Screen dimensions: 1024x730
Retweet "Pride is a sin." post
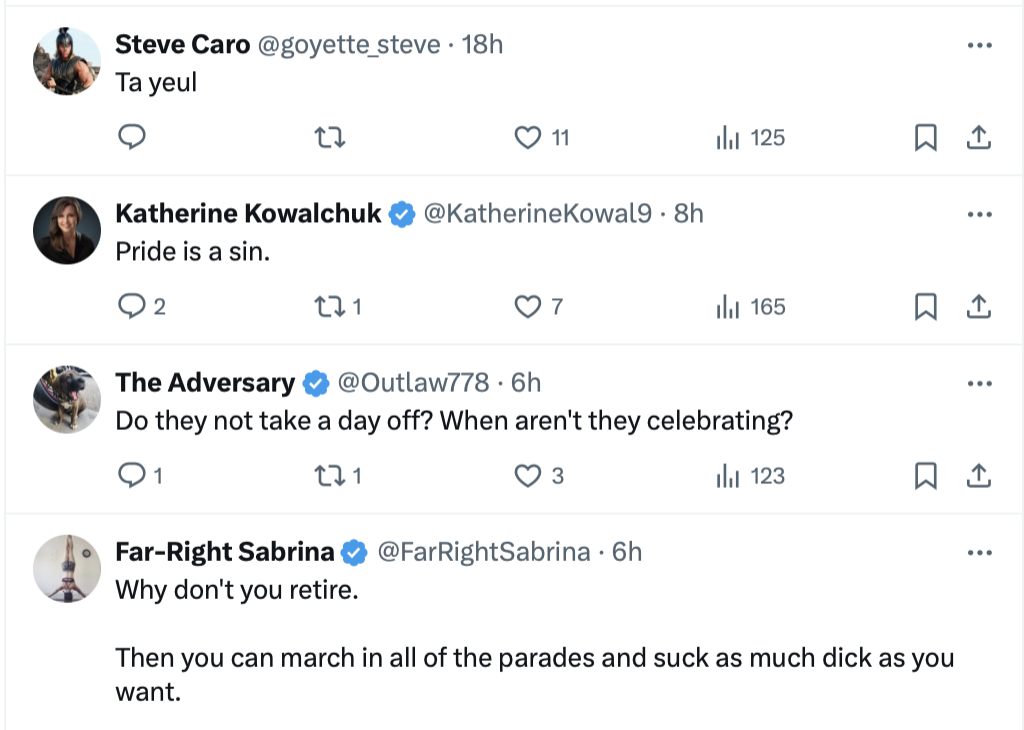[x=338, y=306]
